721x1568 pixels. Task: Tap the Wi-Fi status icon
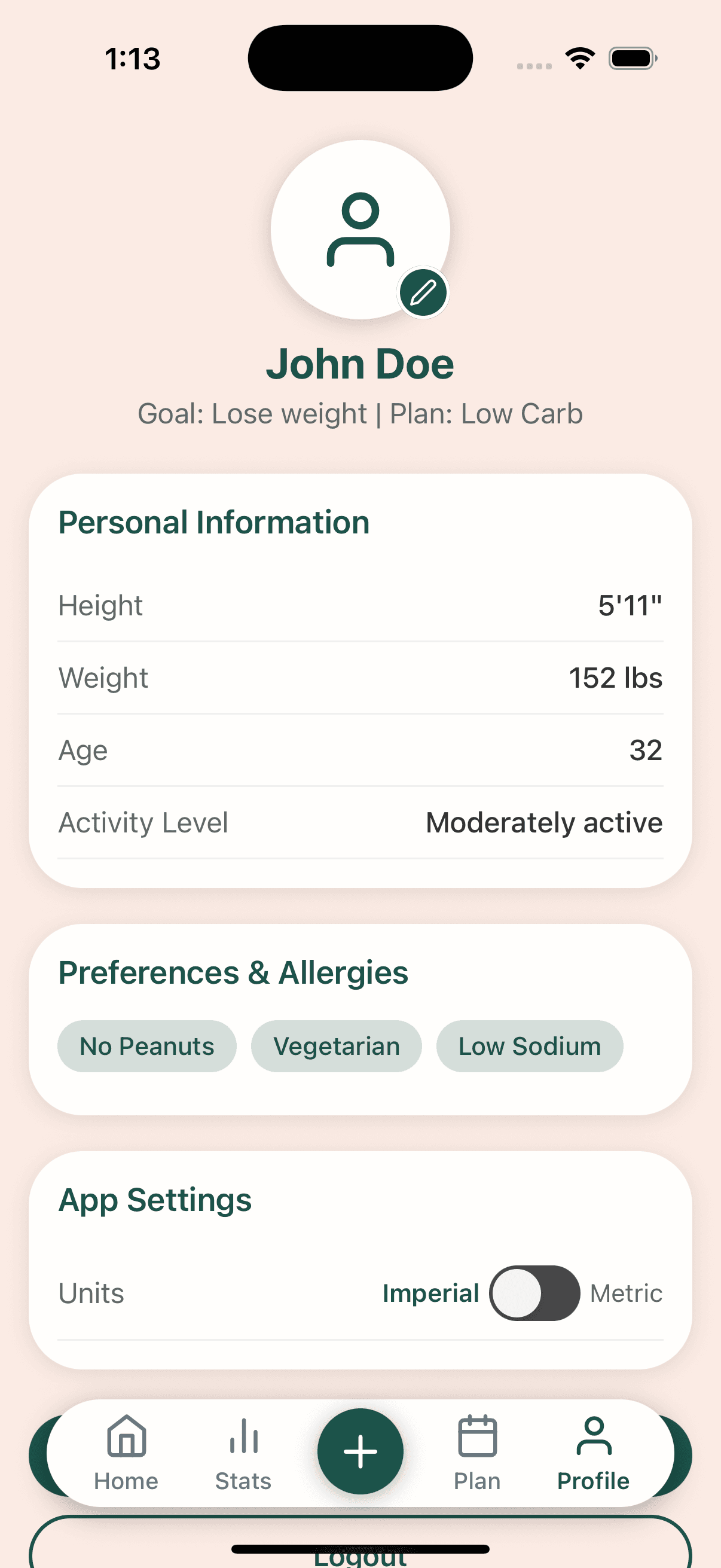point(580,59)
